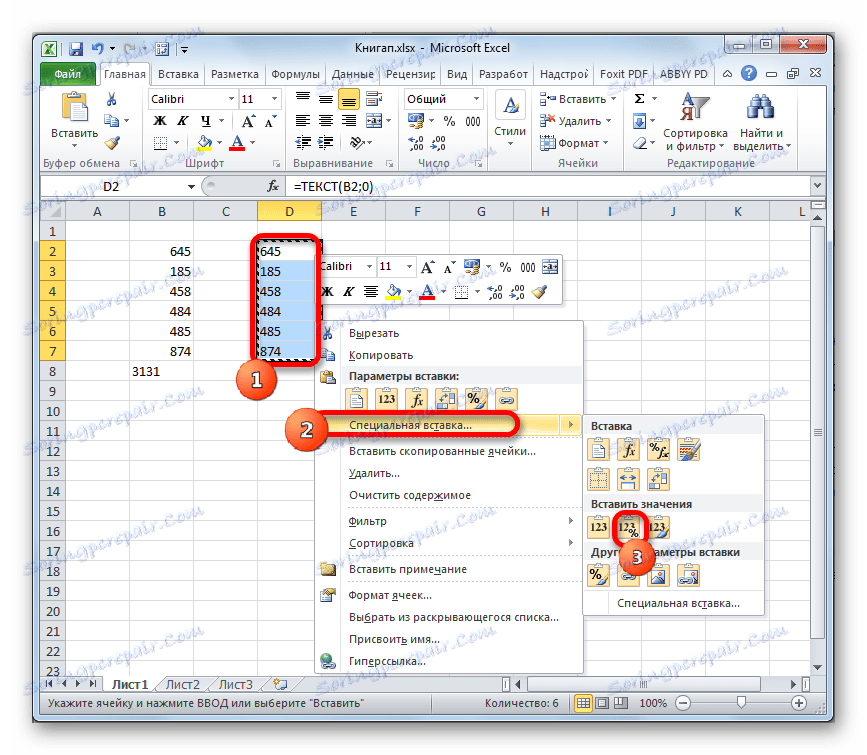Viewport: 867px width, 755px height.
Task: Click the fx insert function button by the formula bar
Action: point(273,186)
